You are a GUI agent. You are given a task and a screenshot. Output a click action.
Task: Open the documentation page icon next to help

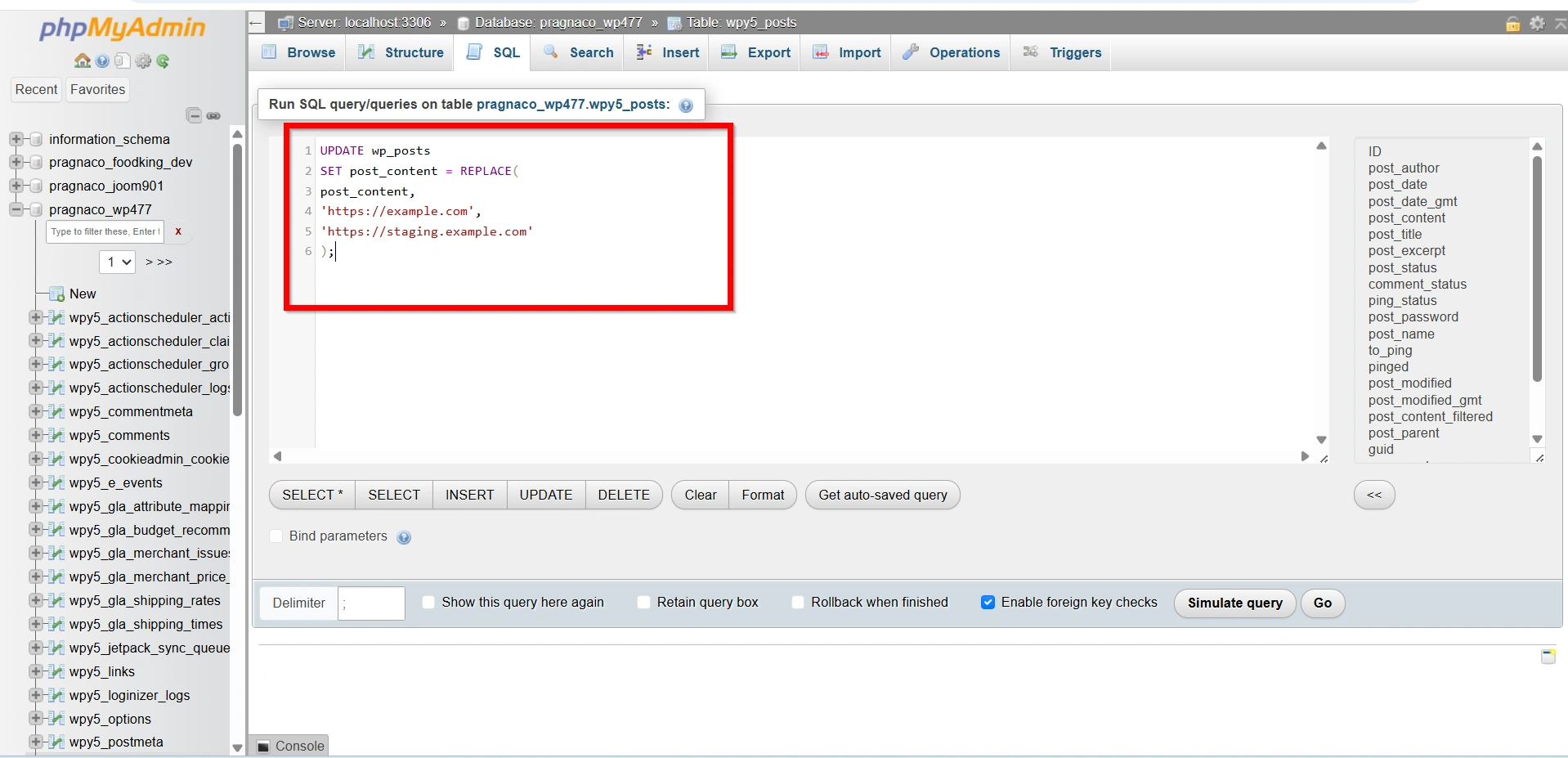122,61
